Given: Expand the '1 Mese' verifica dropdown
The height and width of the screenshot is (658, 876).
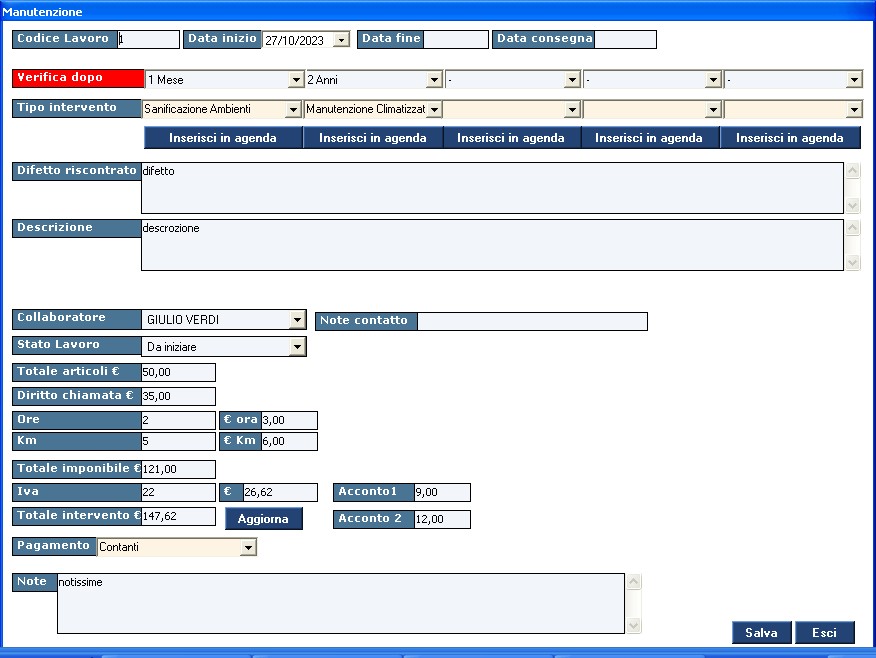Looking at the screenshot, I should click(x=296, y=80).
